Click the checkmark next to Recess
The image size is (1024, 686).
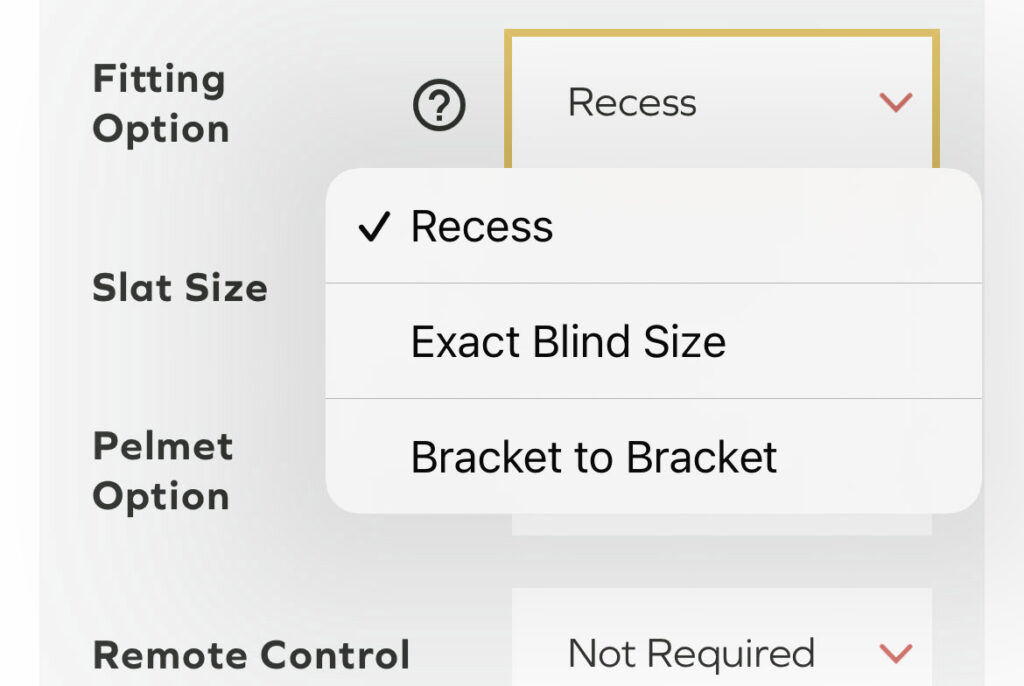(374, 228)
